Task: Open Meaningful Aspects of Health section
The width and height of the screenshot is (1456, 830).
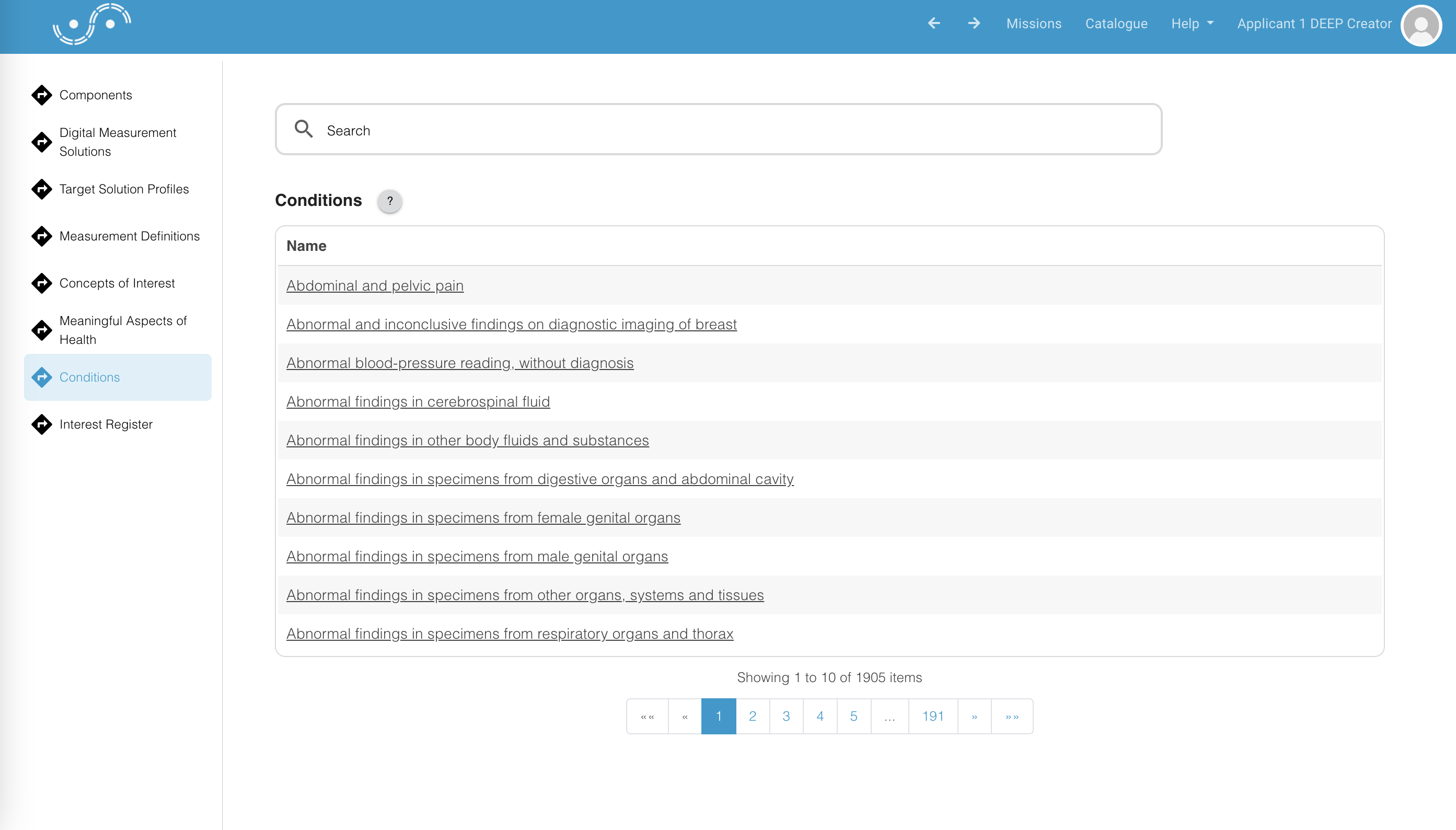Action: point(122,330)
